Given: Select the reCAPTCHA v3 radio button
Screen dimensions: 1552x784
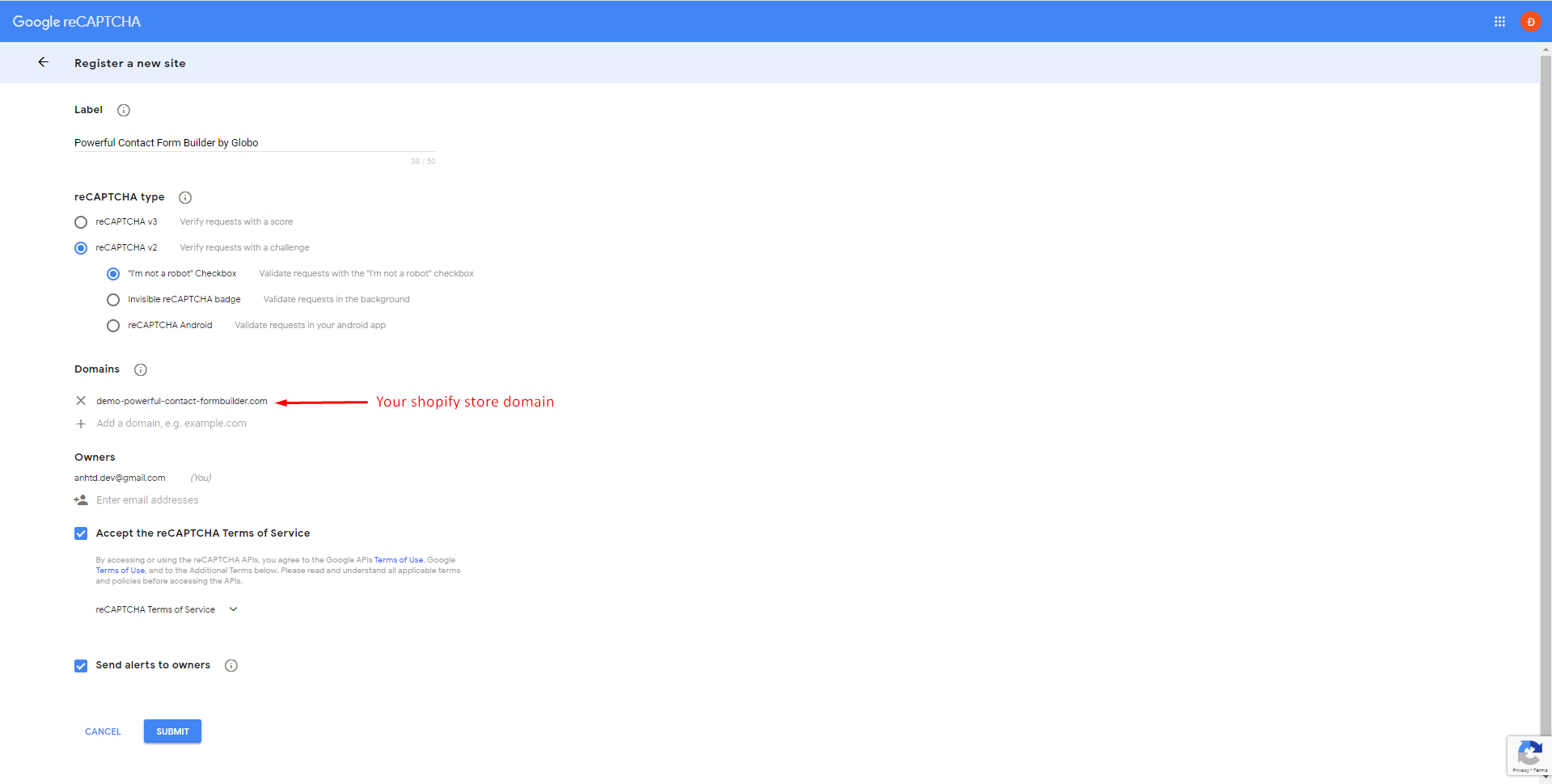Looking at the screenshot, I should 81,222.
